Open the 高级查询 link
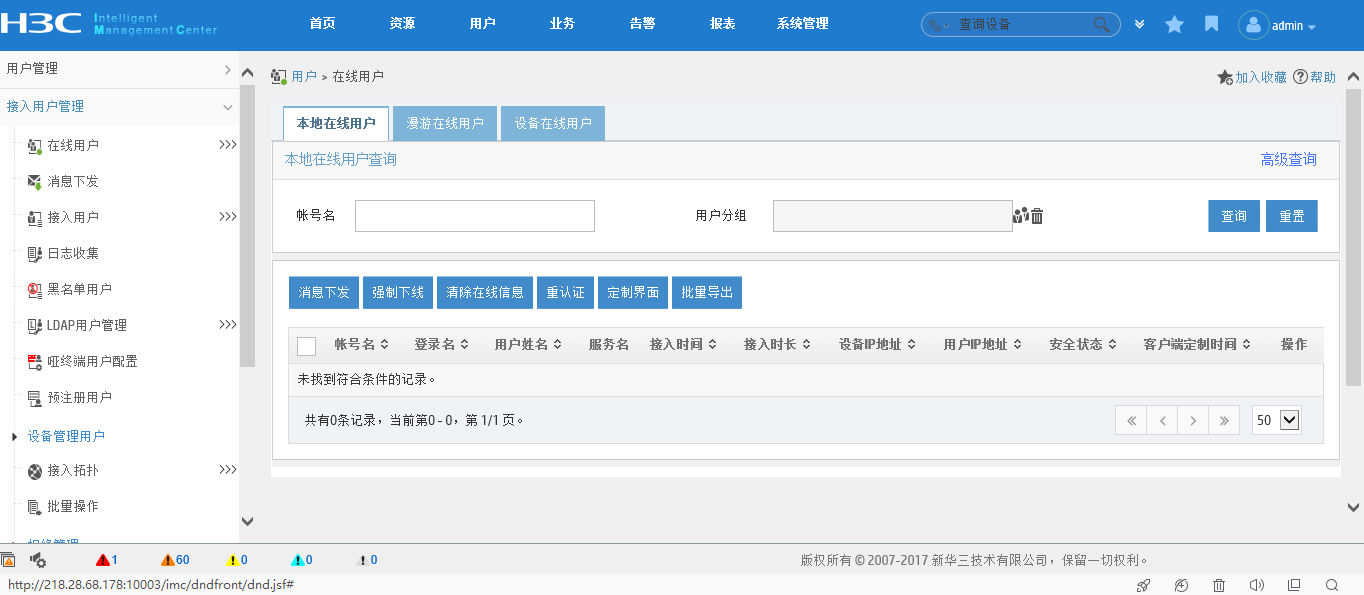The width and height of the screenshot is (1364, 595). [x=1288, y=159]
